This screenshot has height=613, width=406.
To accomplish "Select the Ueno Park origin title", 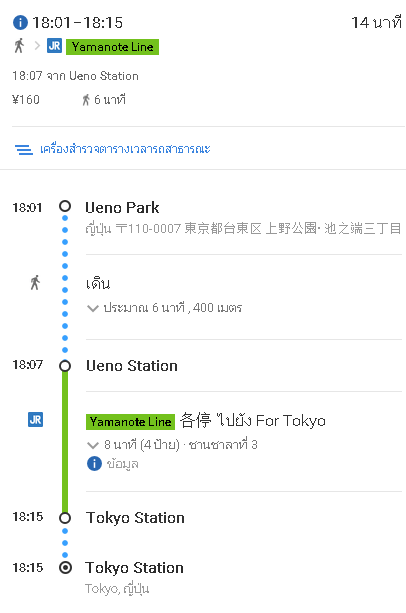I will (x=122, y=208).
